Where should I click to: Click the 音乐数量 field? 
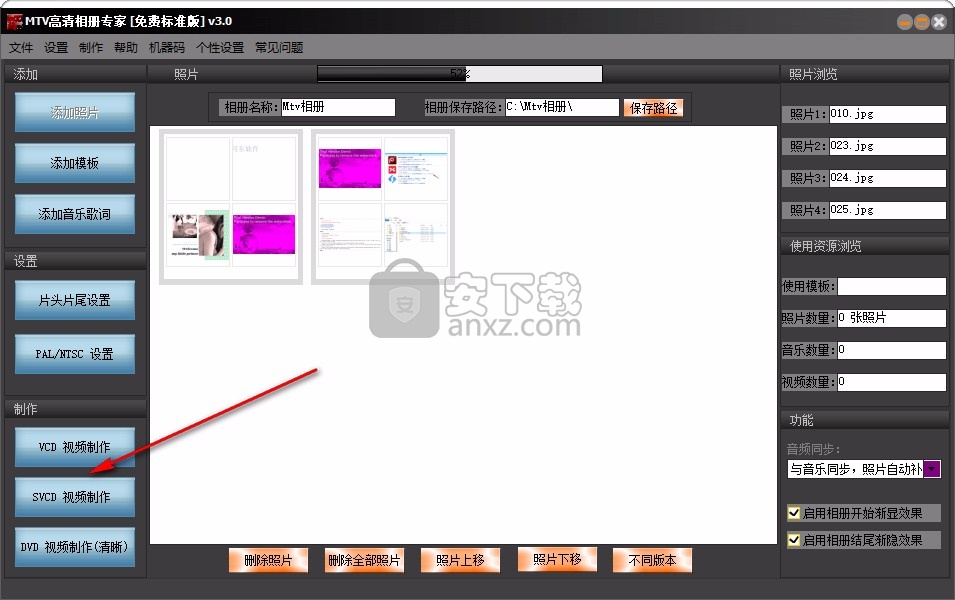click(x=892, y=350)
